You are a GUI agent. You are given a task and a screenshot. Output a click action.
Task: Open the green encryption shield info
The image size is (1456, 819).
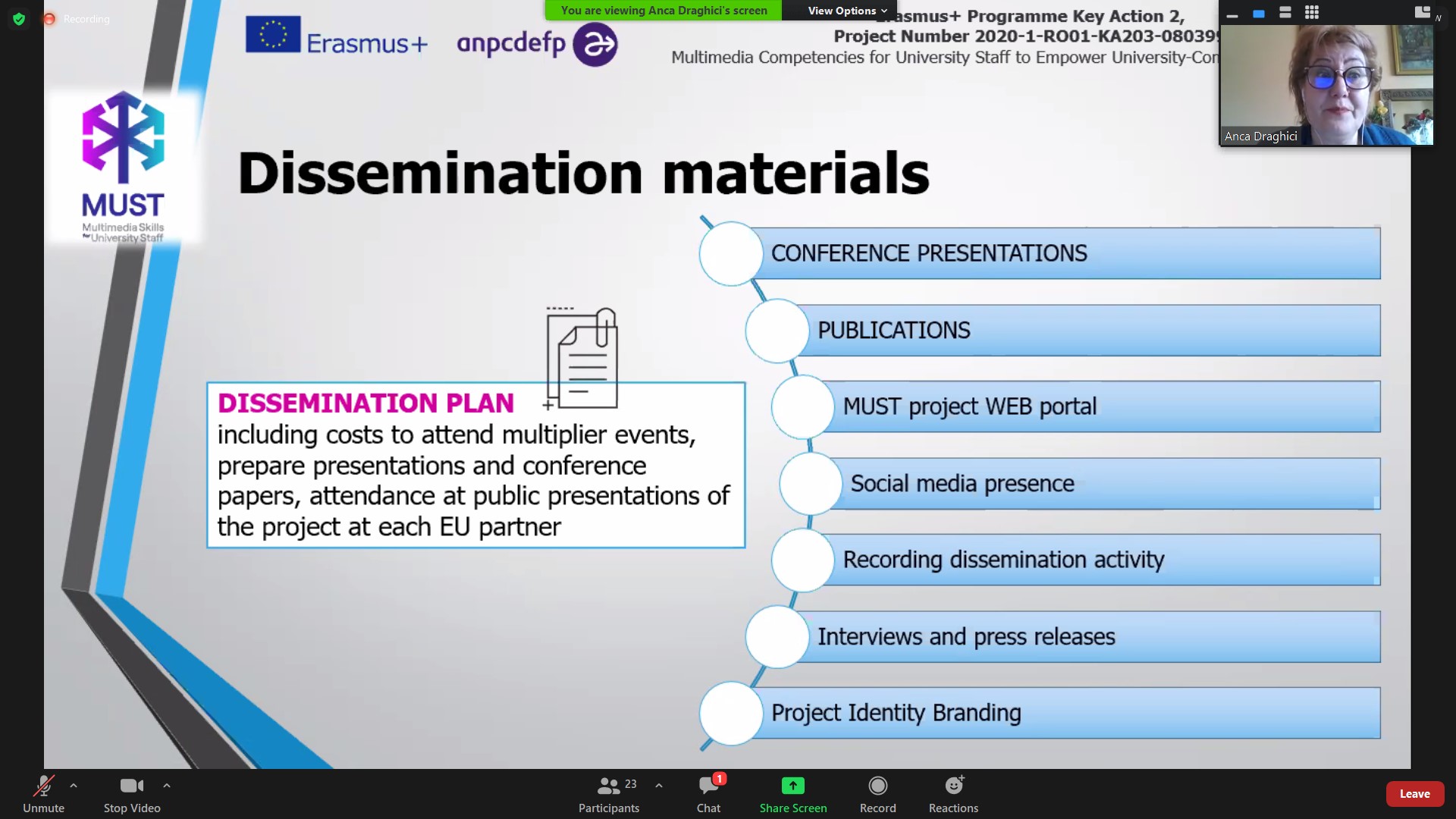pos(19,19)
